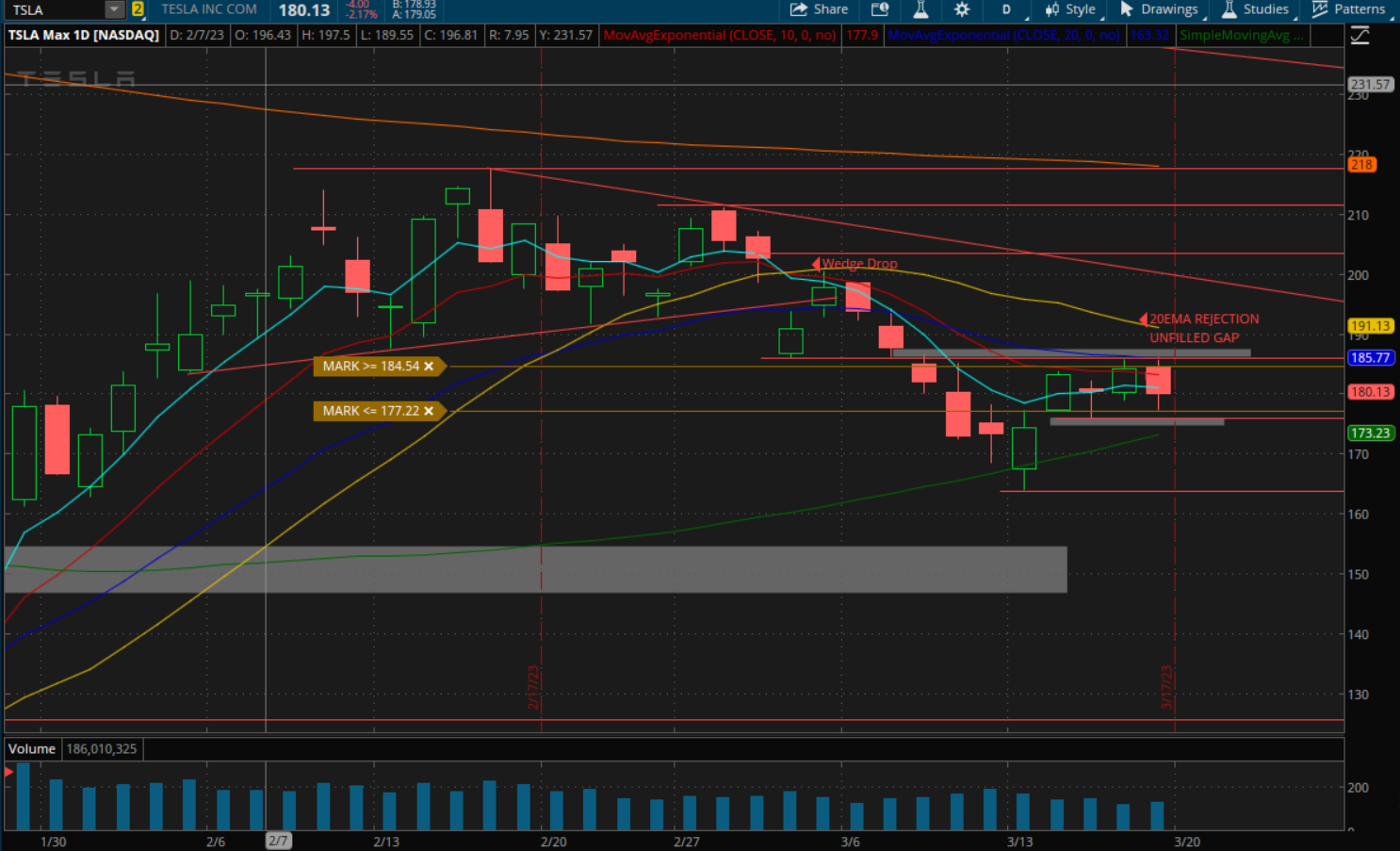Select the SimpleMovingAvg study label

(1242, 35)
